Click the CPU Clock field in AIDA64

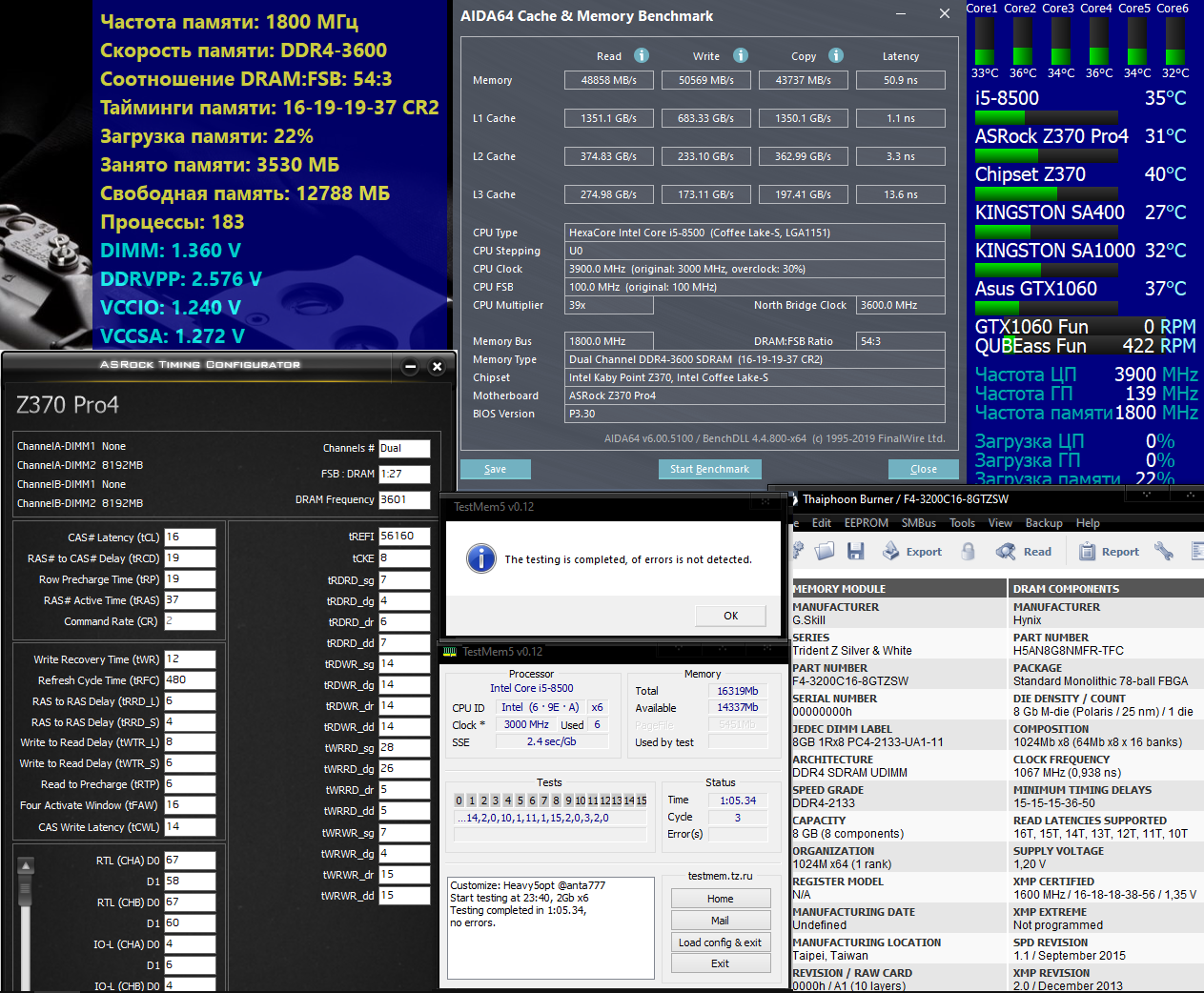[754, 269]
